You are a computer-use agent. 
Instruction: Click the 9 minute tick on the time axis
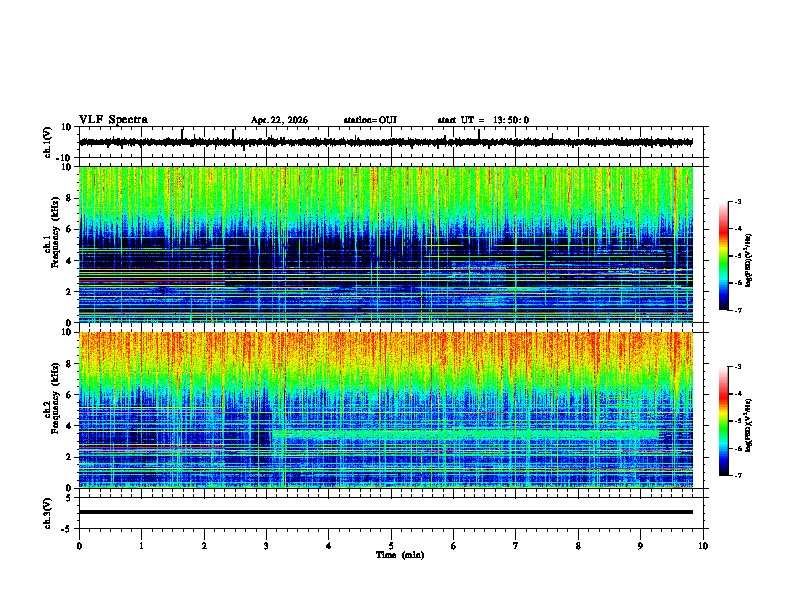640,546
